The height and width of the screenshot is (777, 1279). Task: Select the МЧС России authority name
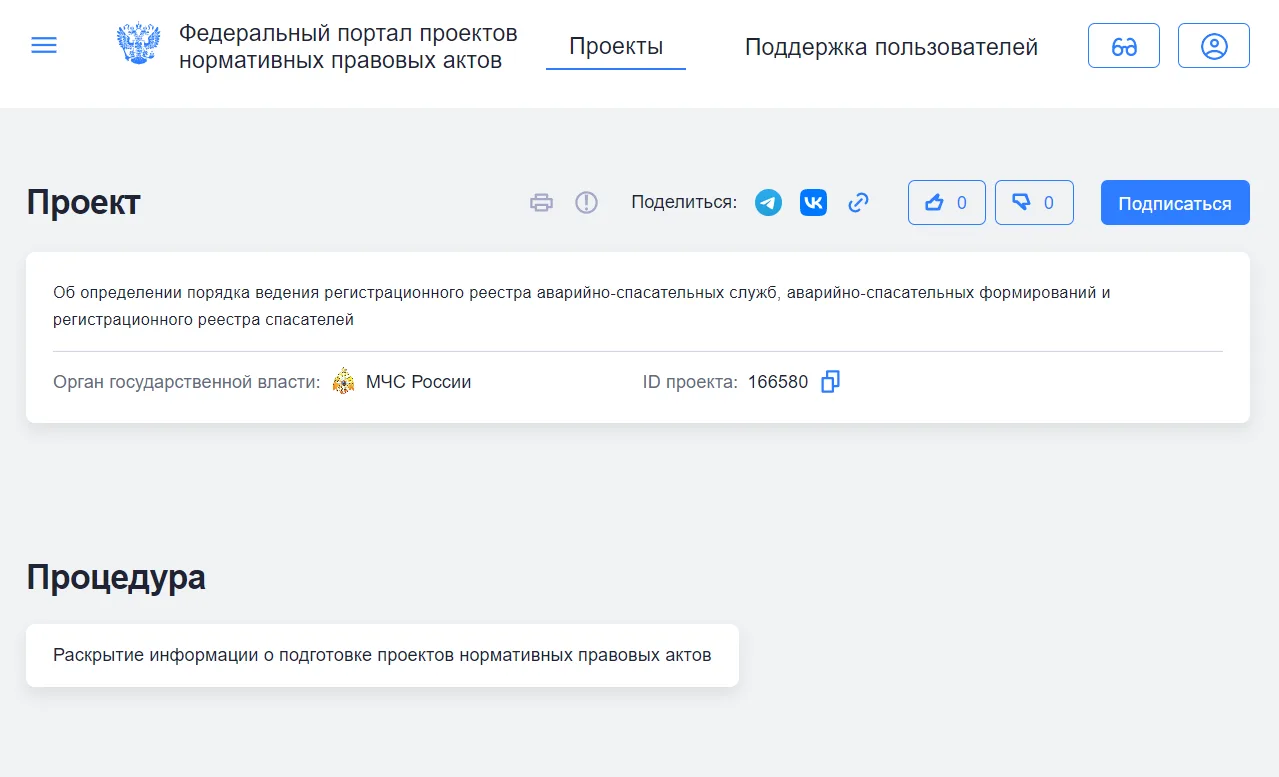tap(418, 382)
